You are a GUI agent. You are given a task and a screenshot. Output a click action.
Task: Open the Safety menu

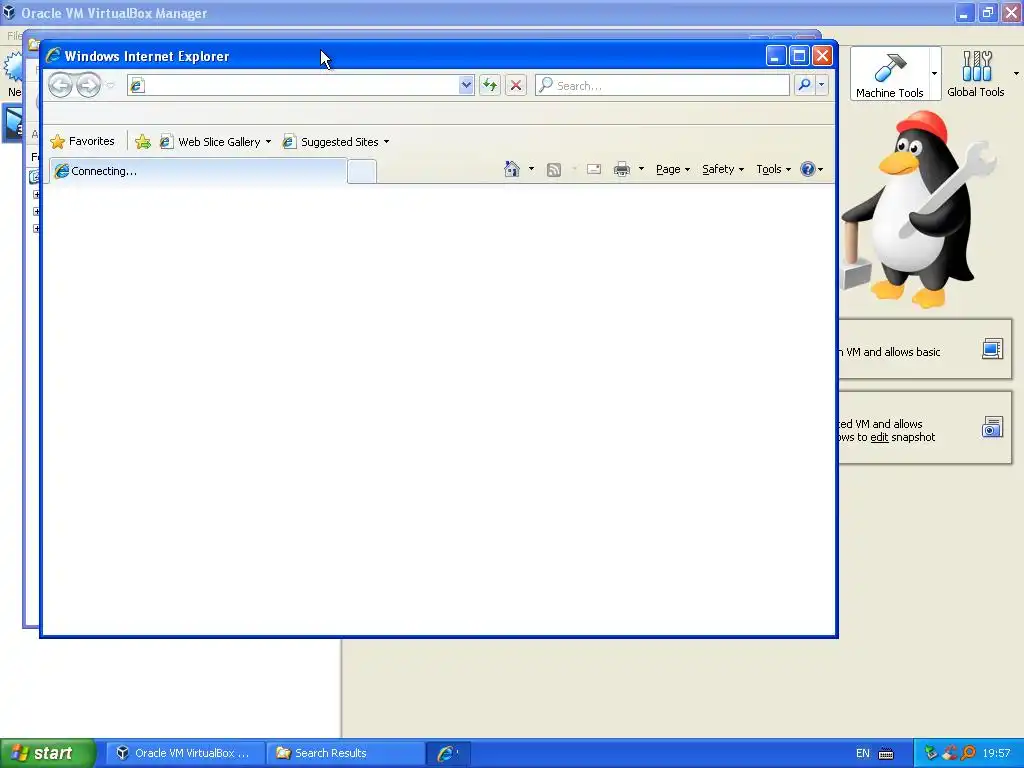pos(723,169)
